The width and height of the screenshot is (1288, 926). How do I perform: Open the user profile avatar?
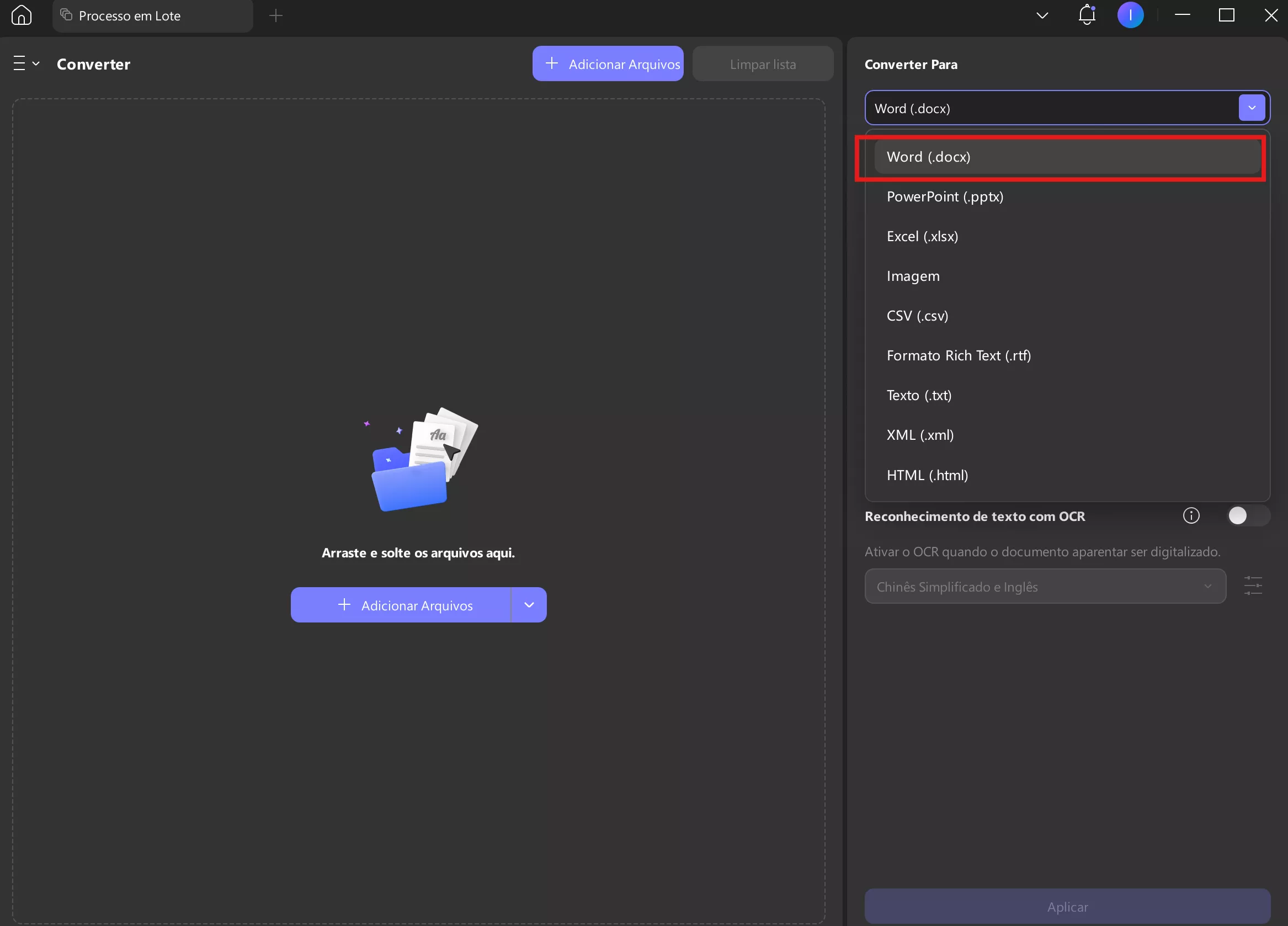point(1131,15)
